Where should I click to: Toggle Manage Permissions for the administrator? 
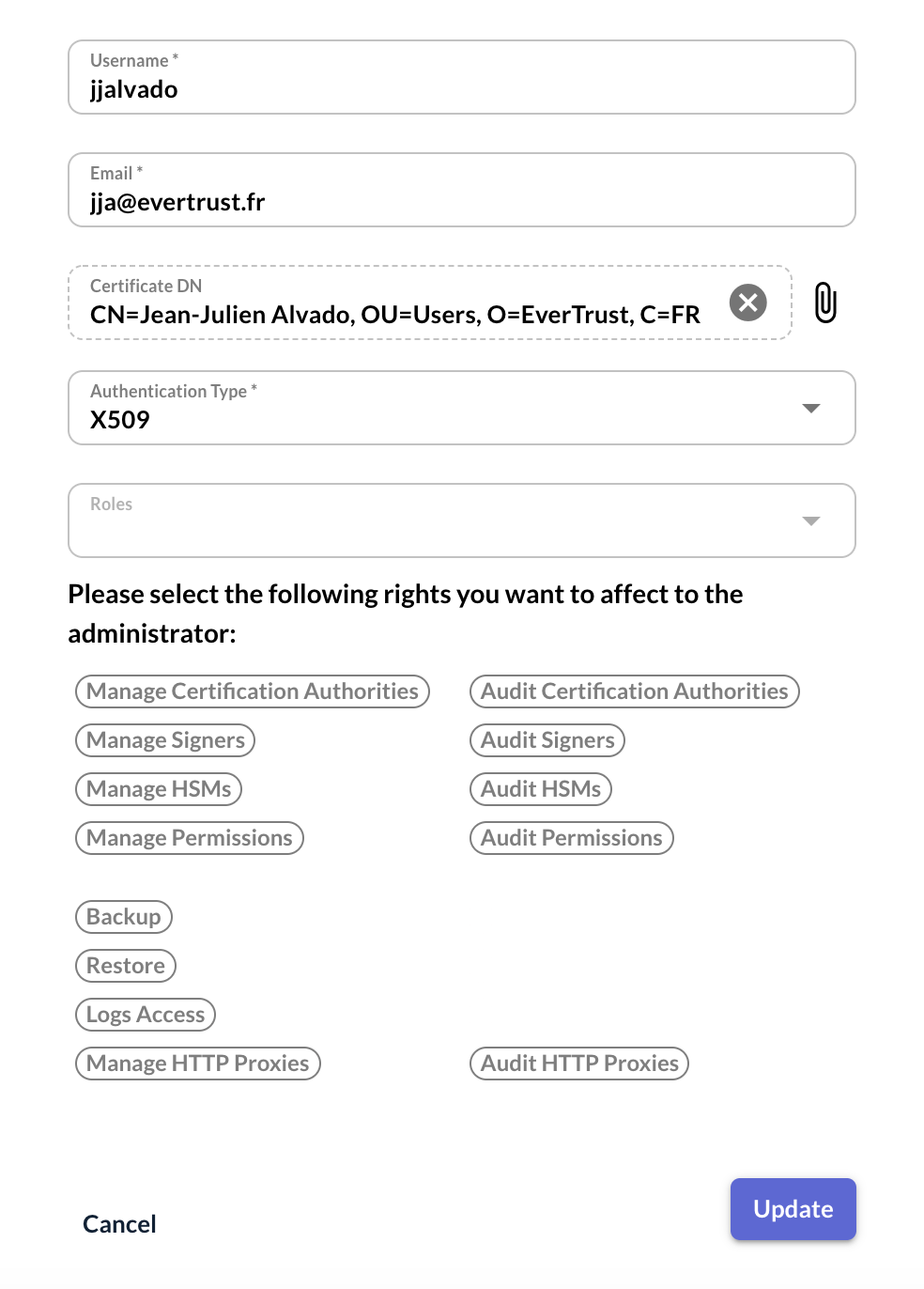(189, 837)
